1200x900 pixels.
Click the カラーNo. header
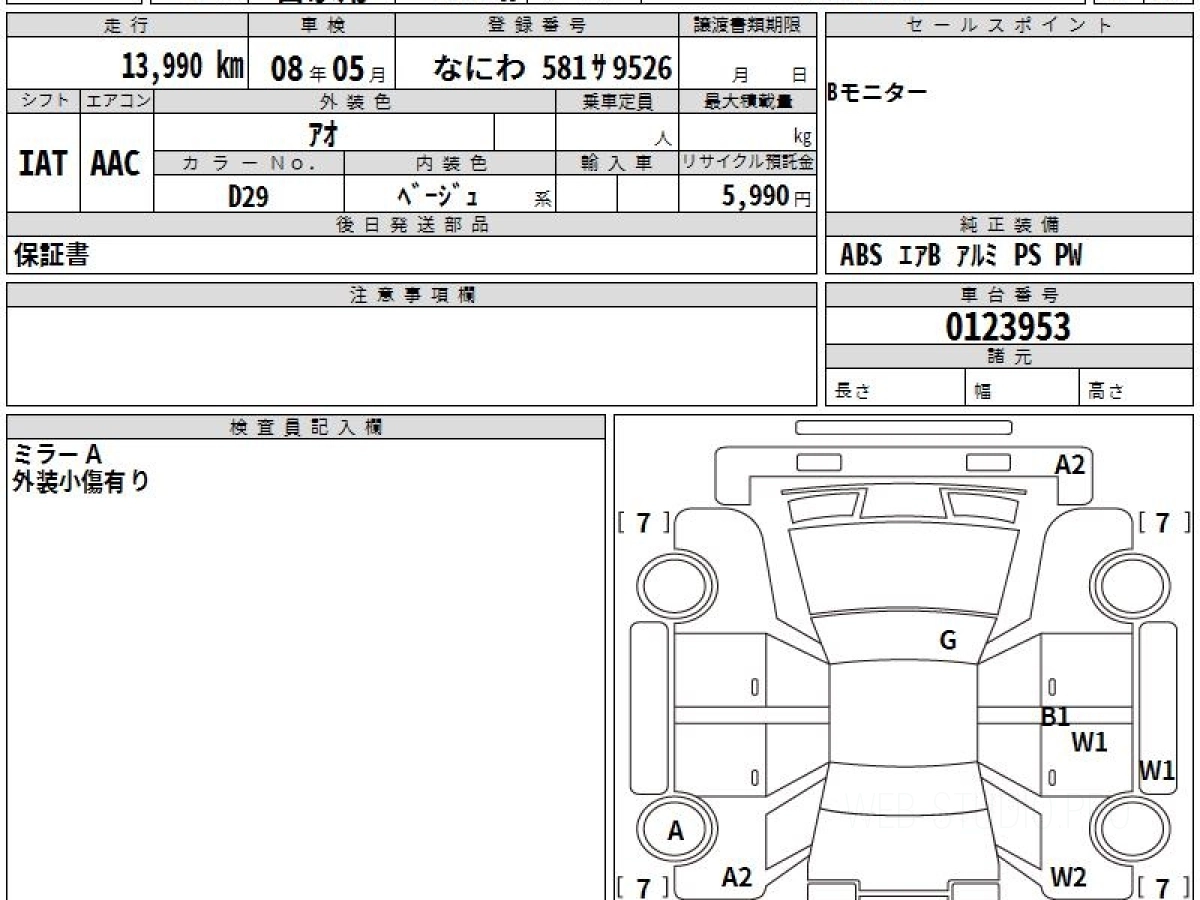[x=249, y=164]
